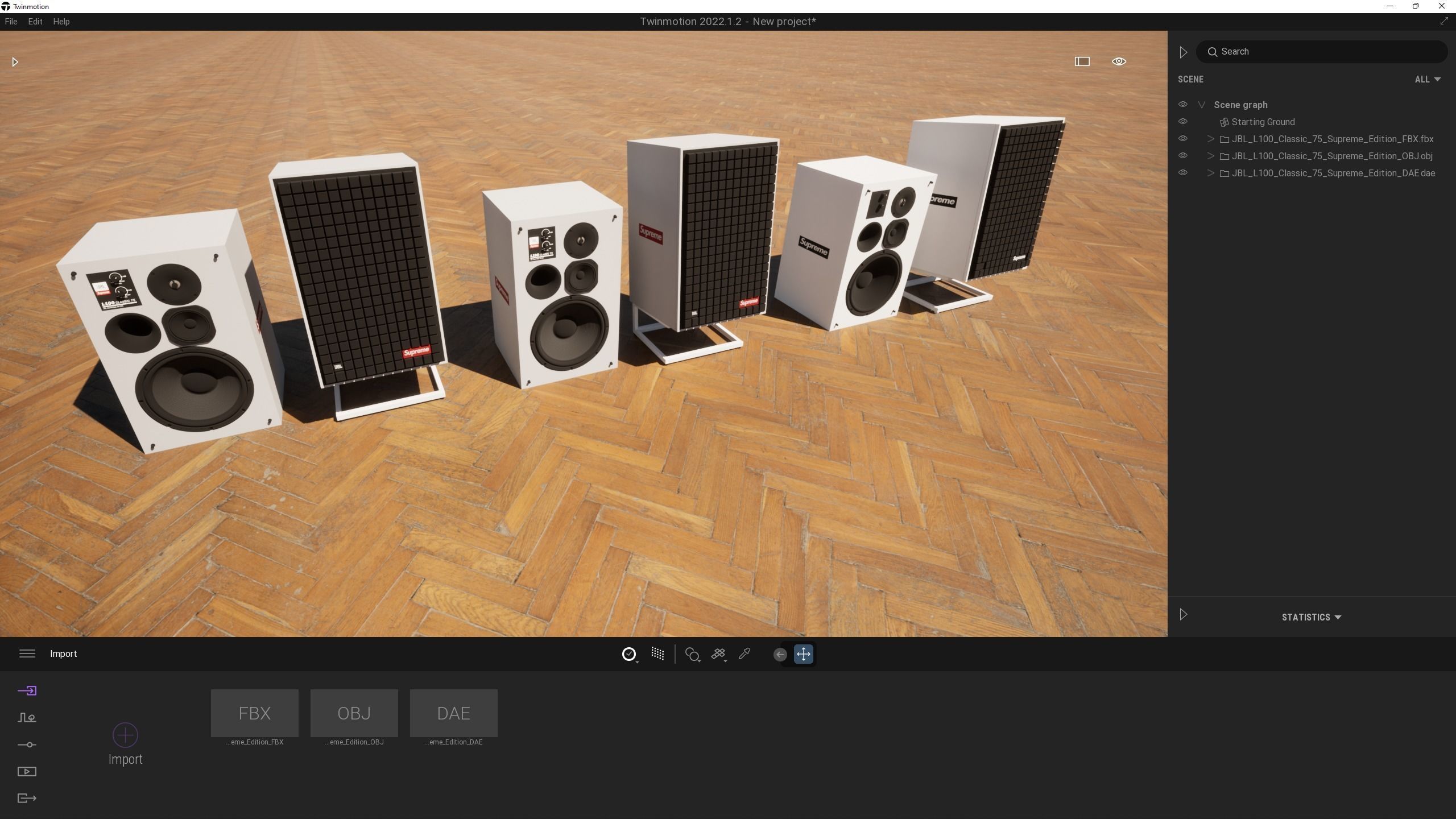Restore down the Twinmotion window
The image size is (1456, 819).
pos(1416,6)
